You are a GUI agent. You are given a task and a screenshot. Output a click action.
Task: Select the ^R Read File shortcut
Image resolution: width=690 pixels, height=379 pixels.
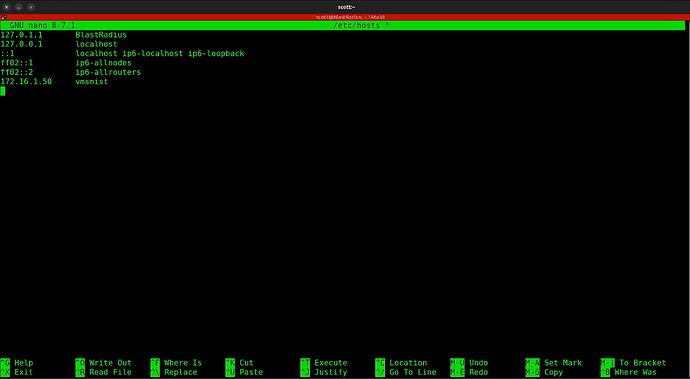coord(103,372)
